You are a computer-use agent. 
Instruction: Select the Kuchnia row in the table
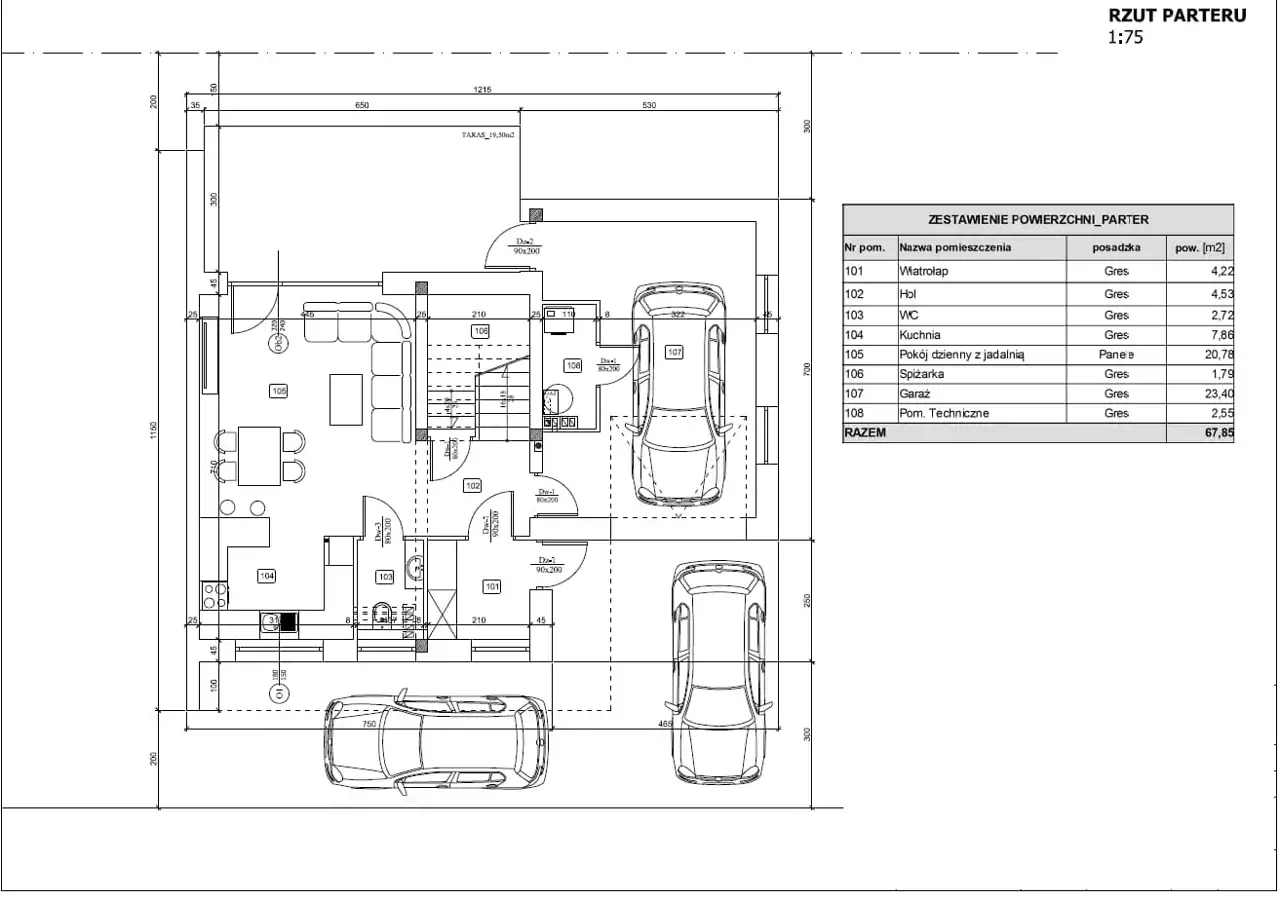point(1038,335)
